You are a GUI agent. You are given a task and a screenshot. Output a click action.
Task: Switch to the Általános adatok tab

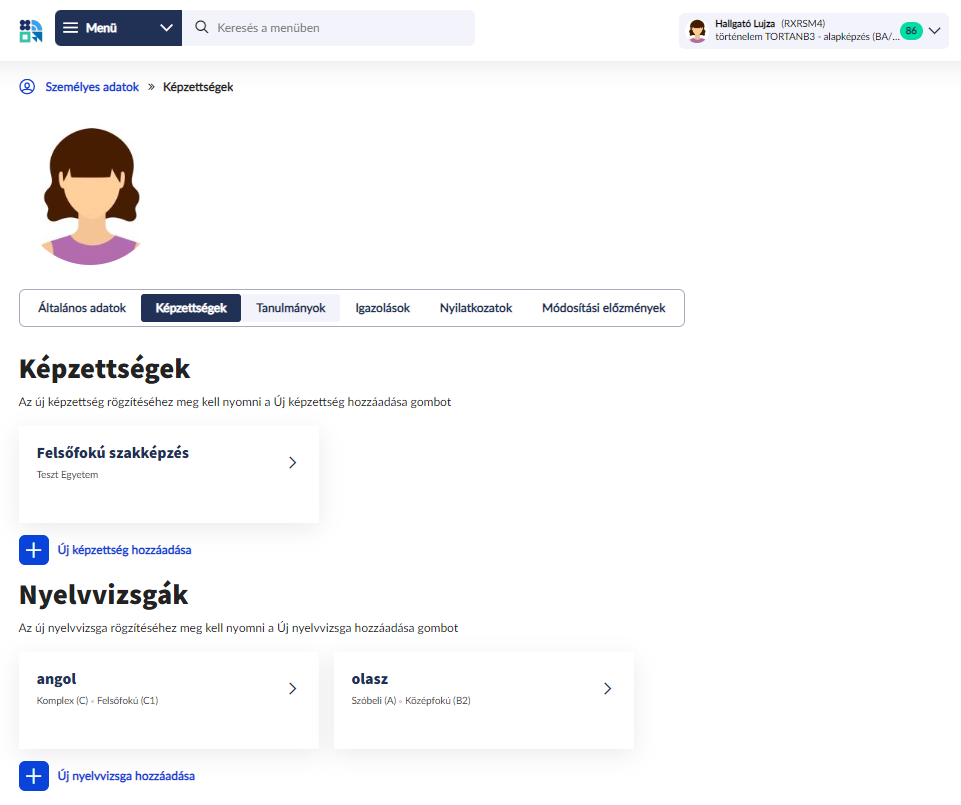(x=82, y=308)
